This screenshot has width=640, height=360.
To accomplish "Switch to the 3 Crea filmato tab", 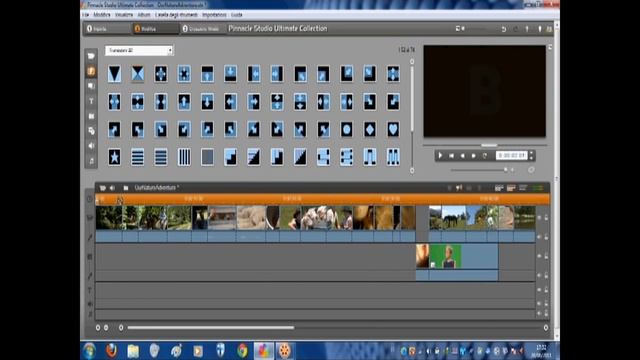I will pyautogui.click(x=202, y=29).
